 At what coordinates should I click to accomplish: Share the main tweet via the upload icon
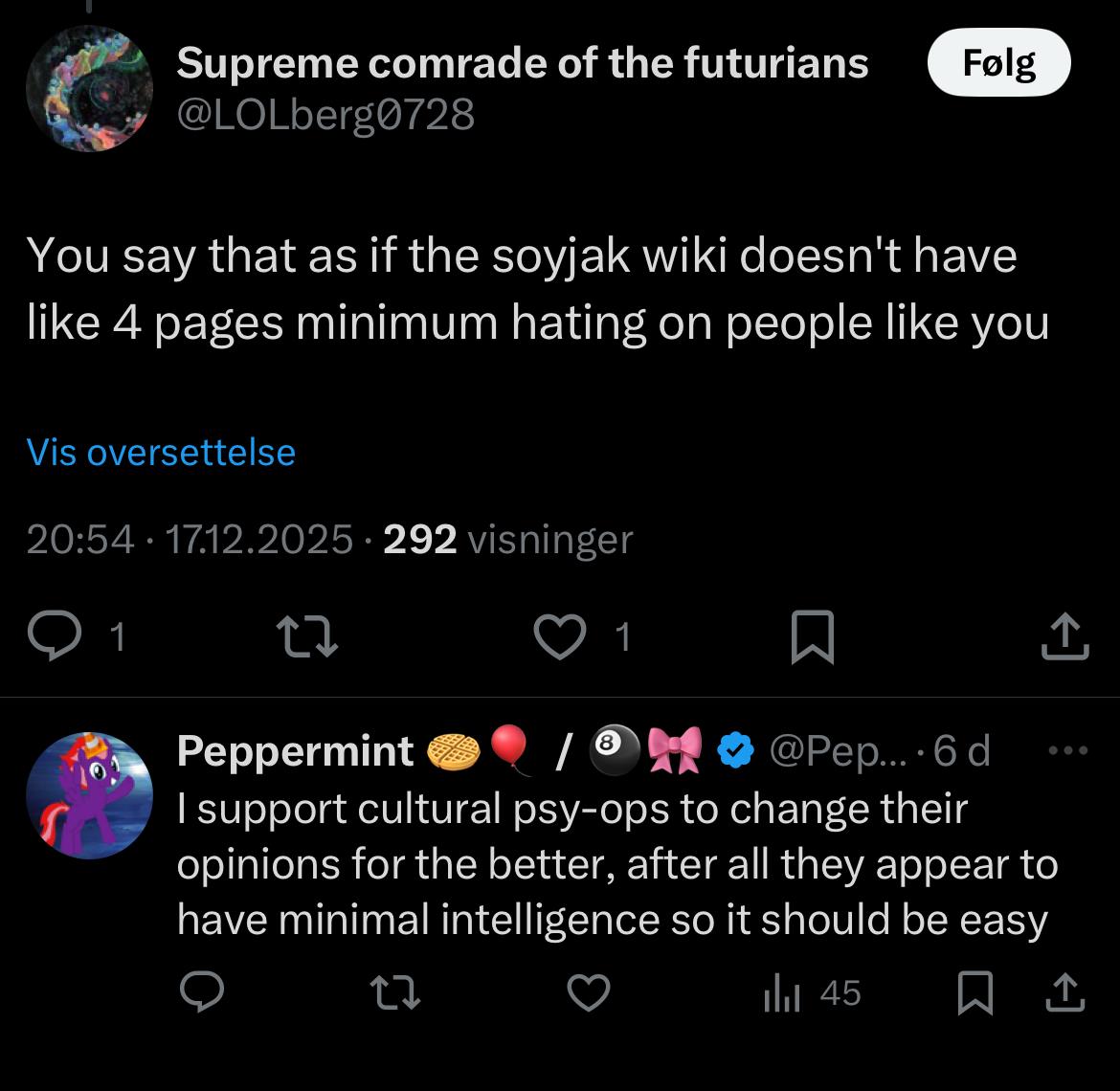point(1065,637)
